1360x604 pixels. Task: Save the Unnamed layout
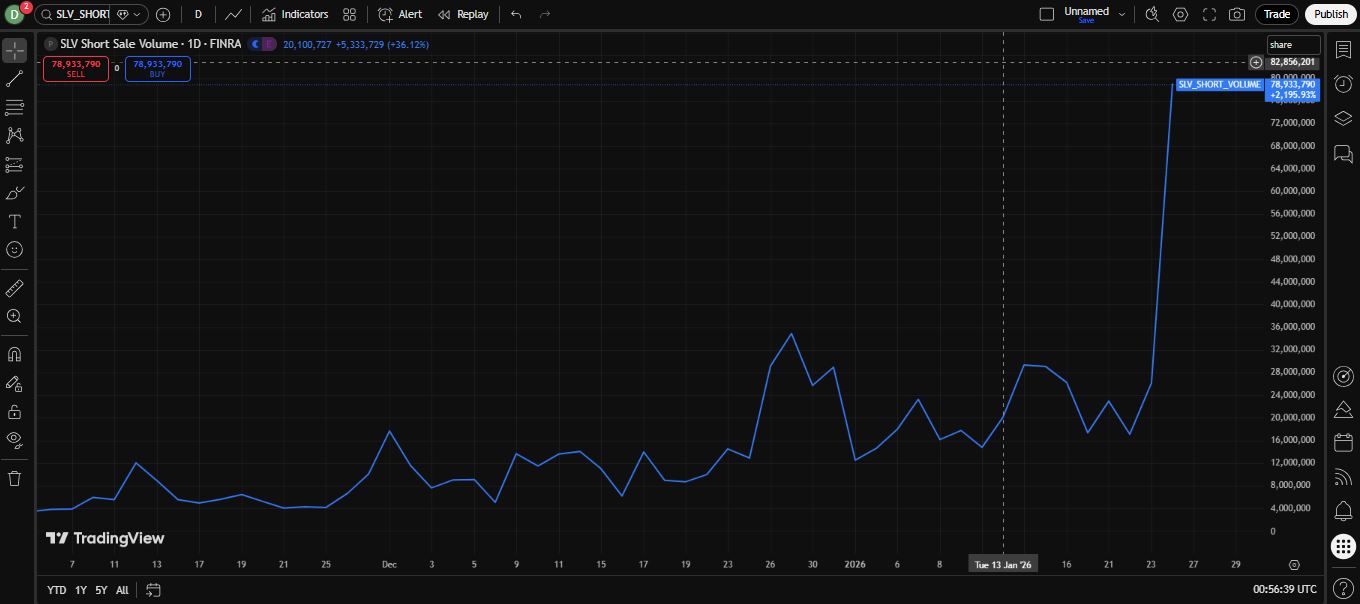(1086, 20)
